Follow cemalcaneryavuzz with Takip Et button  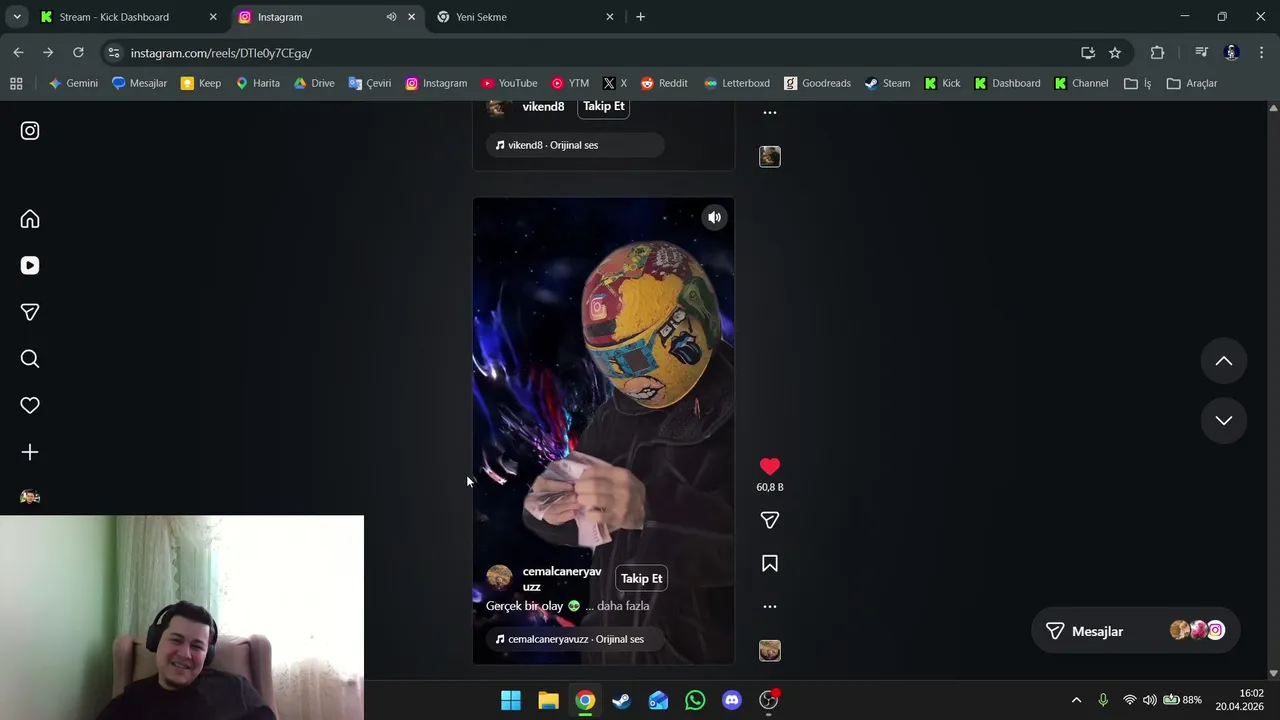click(x=641, y=578)
